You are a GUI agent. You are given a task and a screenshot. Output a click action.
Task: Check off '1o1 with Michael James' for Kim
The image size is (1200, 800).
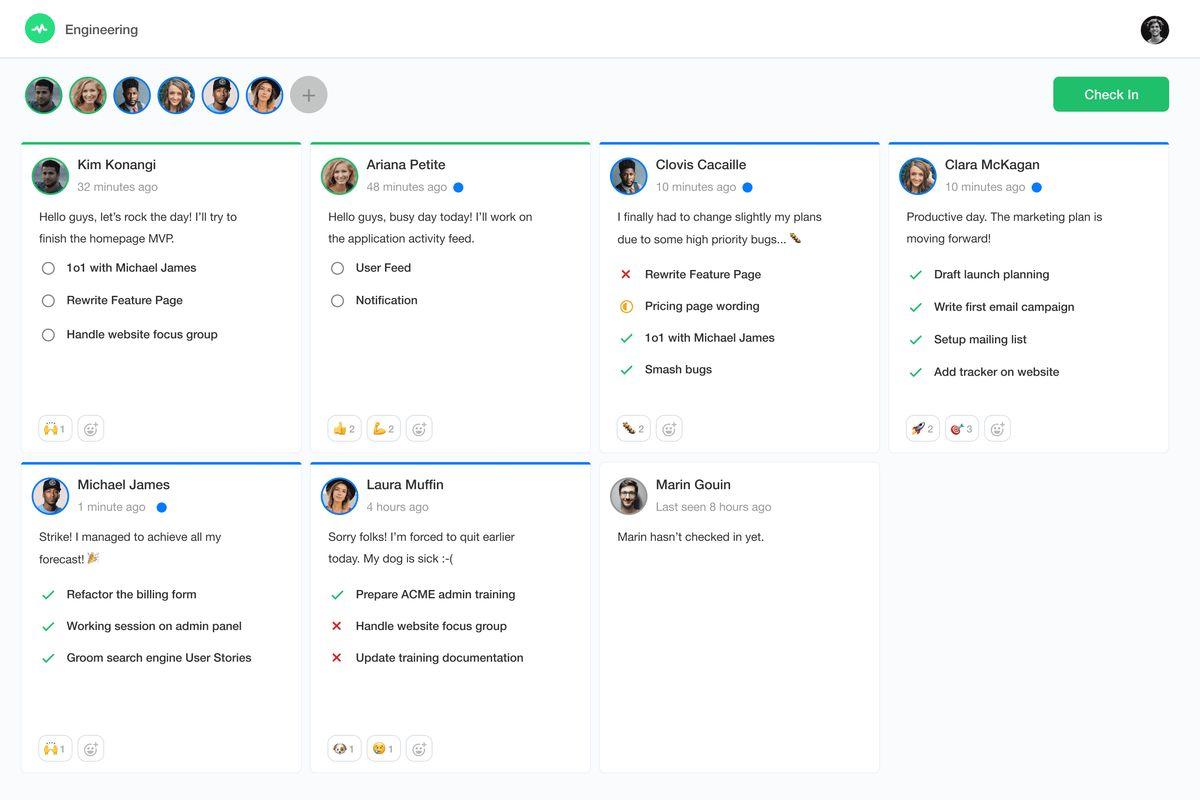click(48, 268)
